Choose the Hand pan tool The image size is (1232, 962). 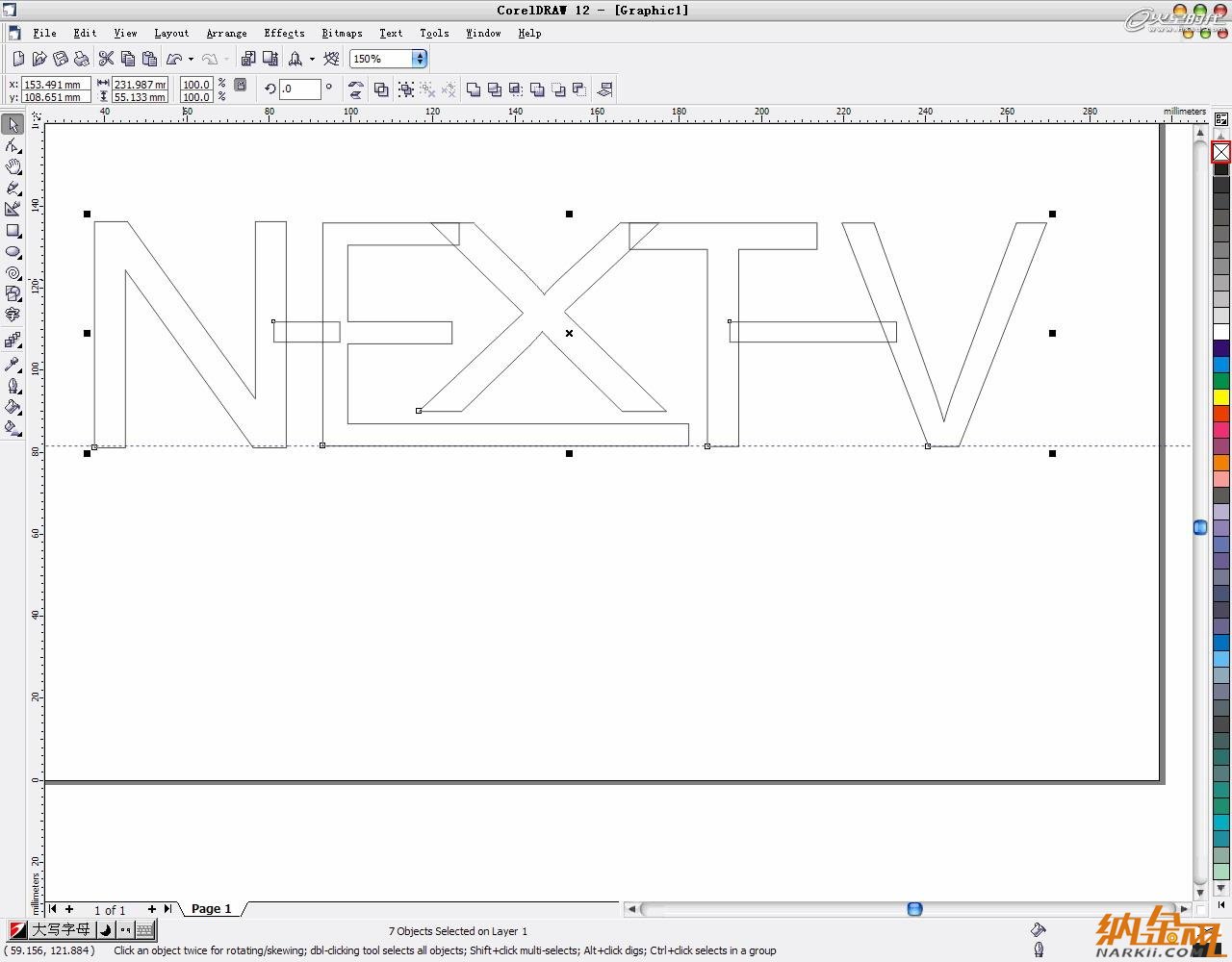[13, 167]
